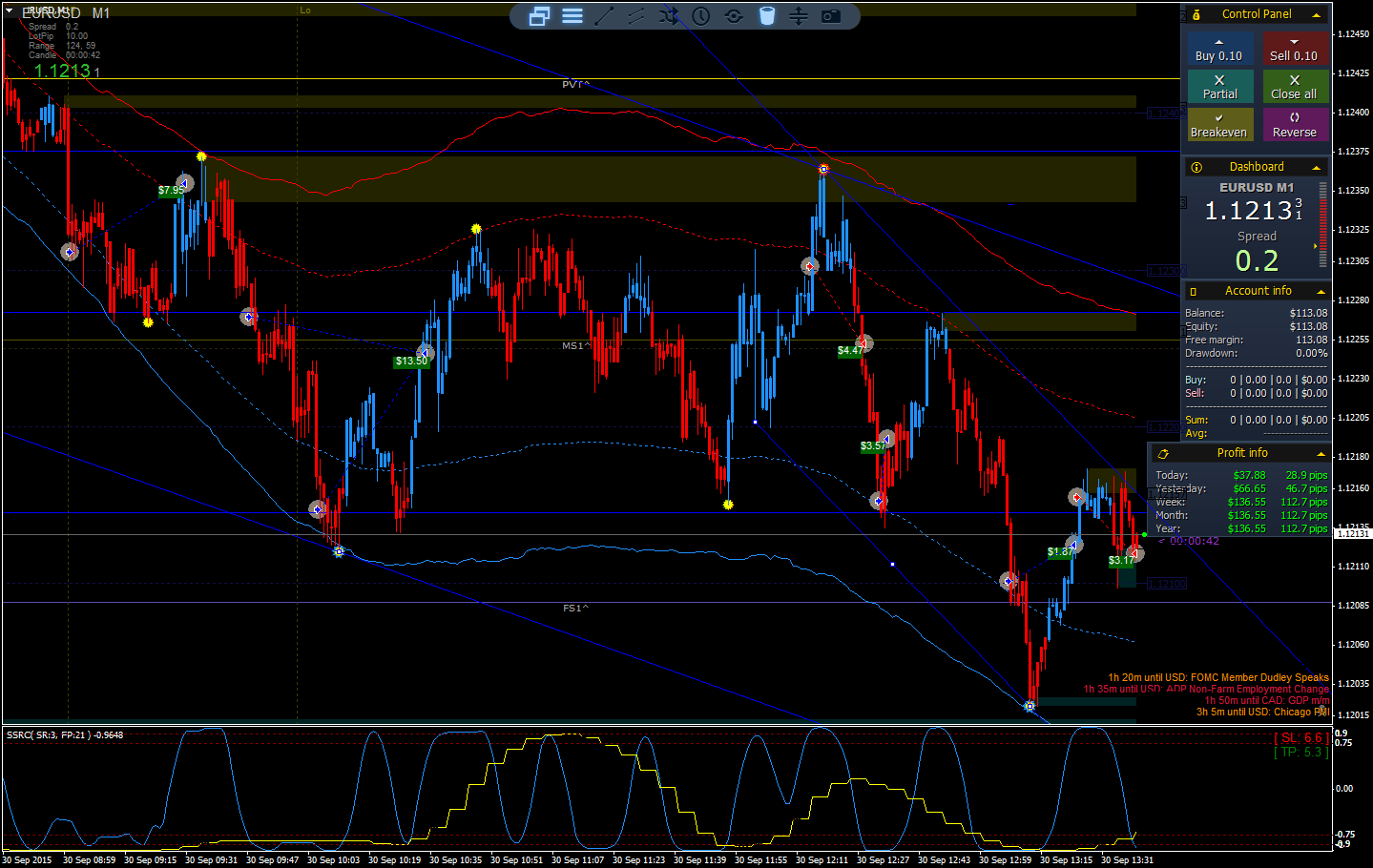Viewport: 1373px width, 868px height.
Task: Click the 1.12100 price level box
Action: tap(1167, 584)
